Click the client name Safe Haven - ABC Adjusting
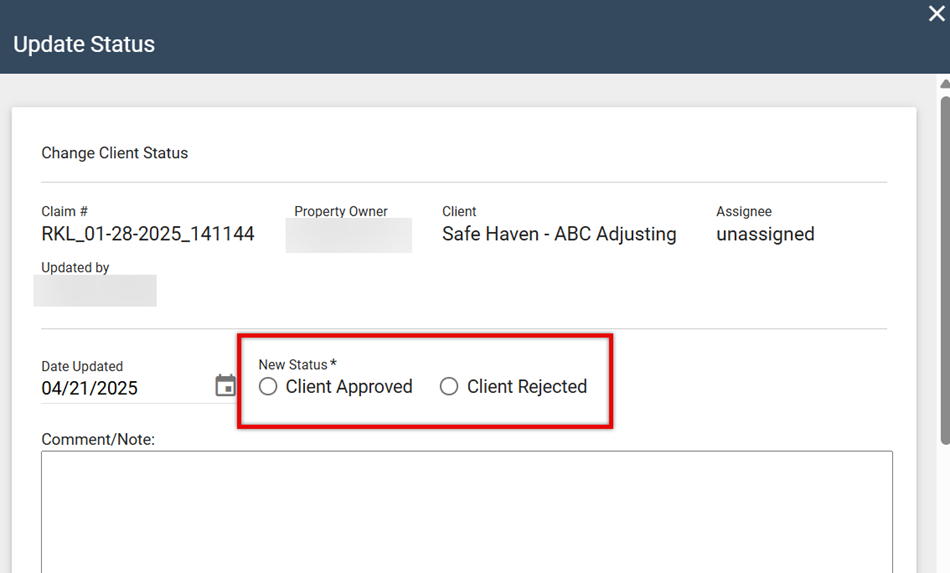The height and width of the screenshot is (573, 950). point(559,234)
